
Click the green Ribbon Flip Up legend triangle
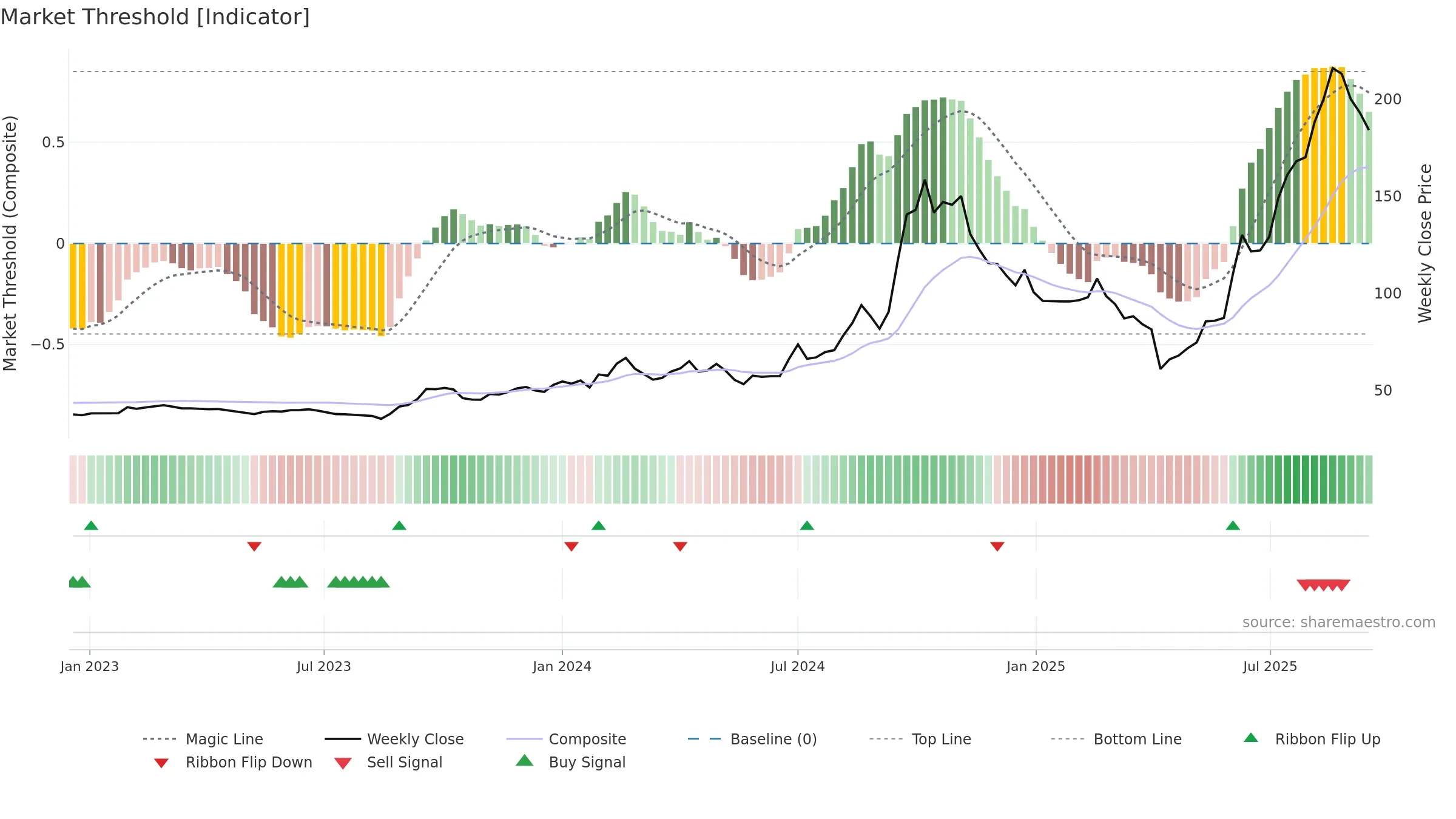pos(1251,738)
